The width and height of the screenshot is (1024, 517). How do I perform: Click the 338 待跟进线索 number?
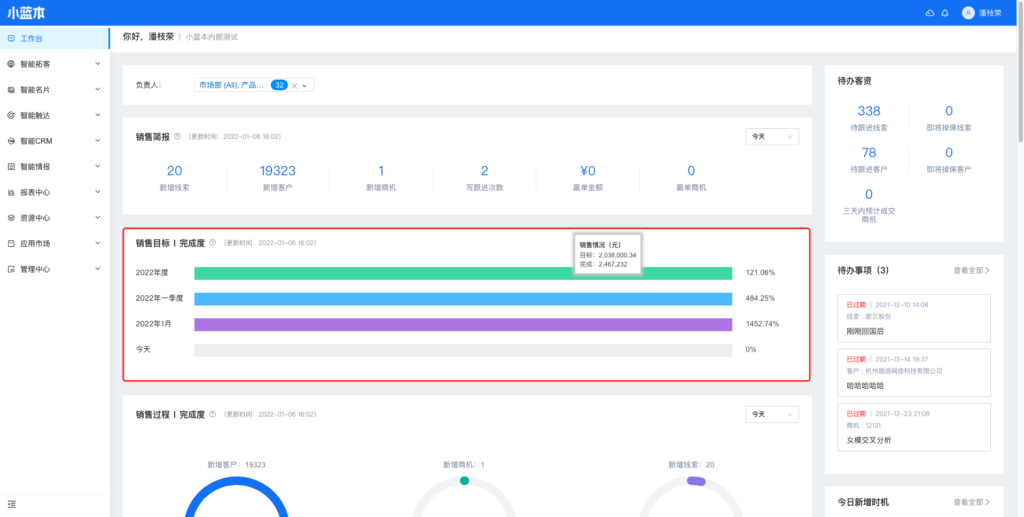869,111
